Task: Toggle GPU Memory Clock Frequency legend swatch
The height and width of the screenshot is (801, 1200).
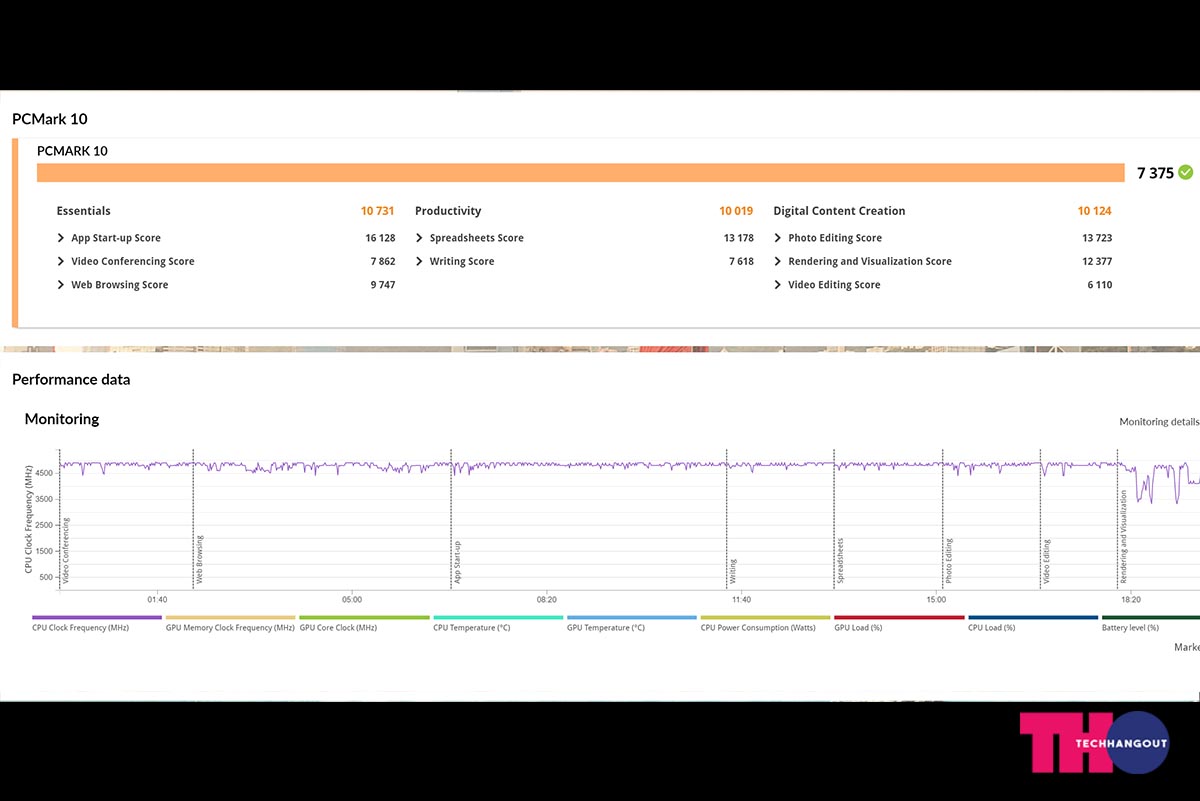Action: pyautogui.click(x=230, y=618)
